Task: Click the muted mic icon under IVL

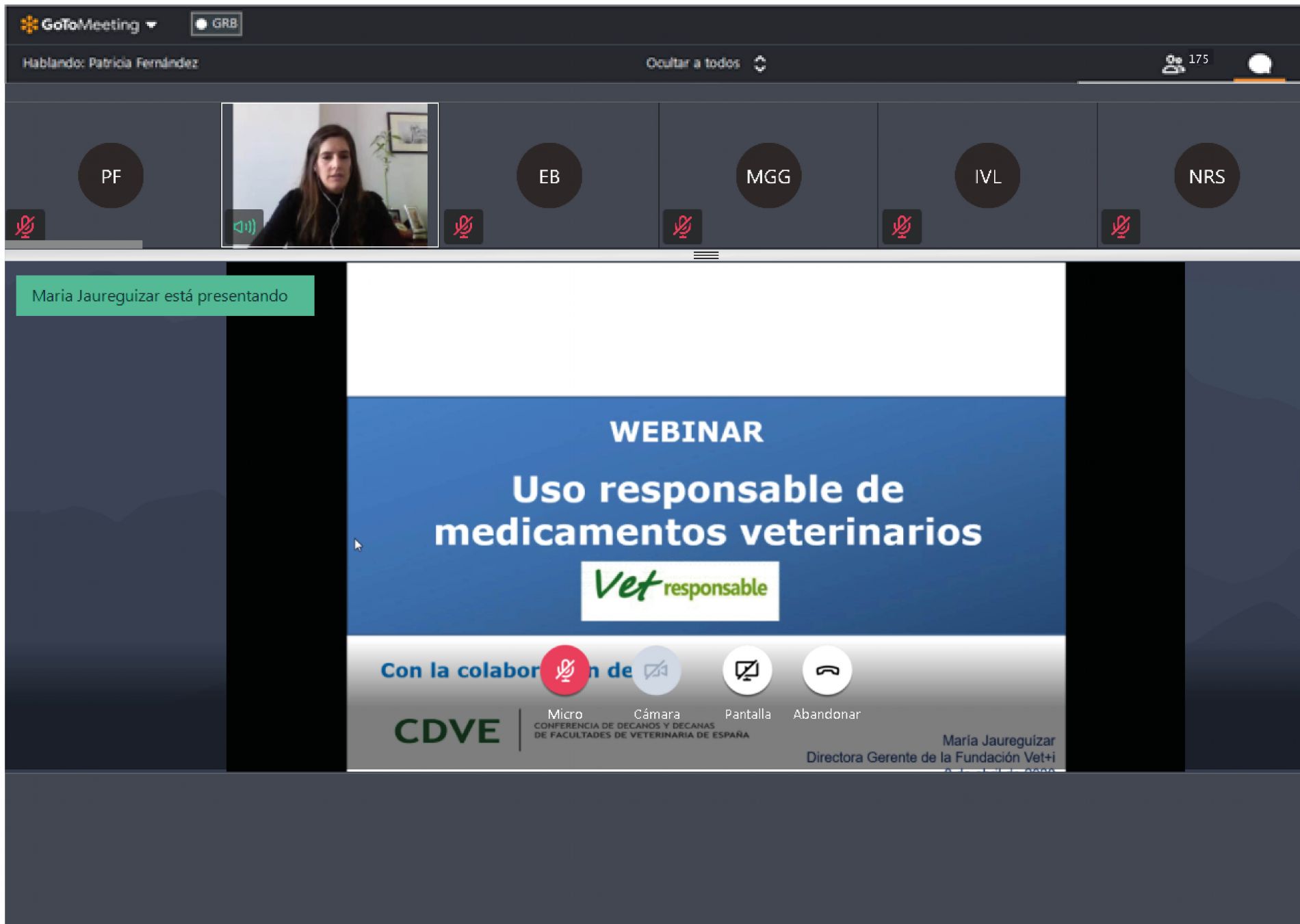Action: click(901, 226)
